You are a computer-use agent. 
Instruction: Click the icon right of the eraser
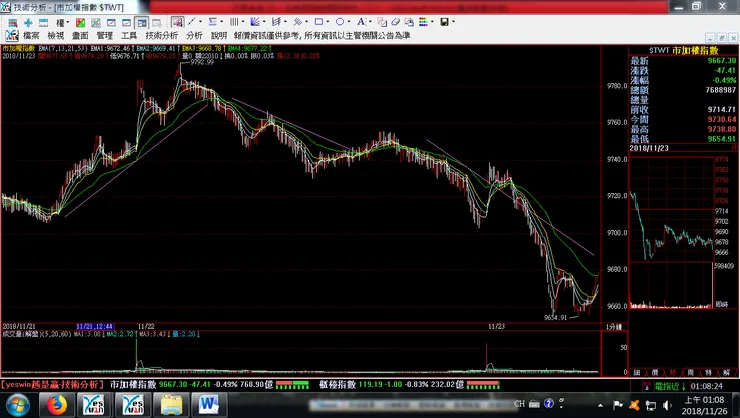[x=409, y=22]
